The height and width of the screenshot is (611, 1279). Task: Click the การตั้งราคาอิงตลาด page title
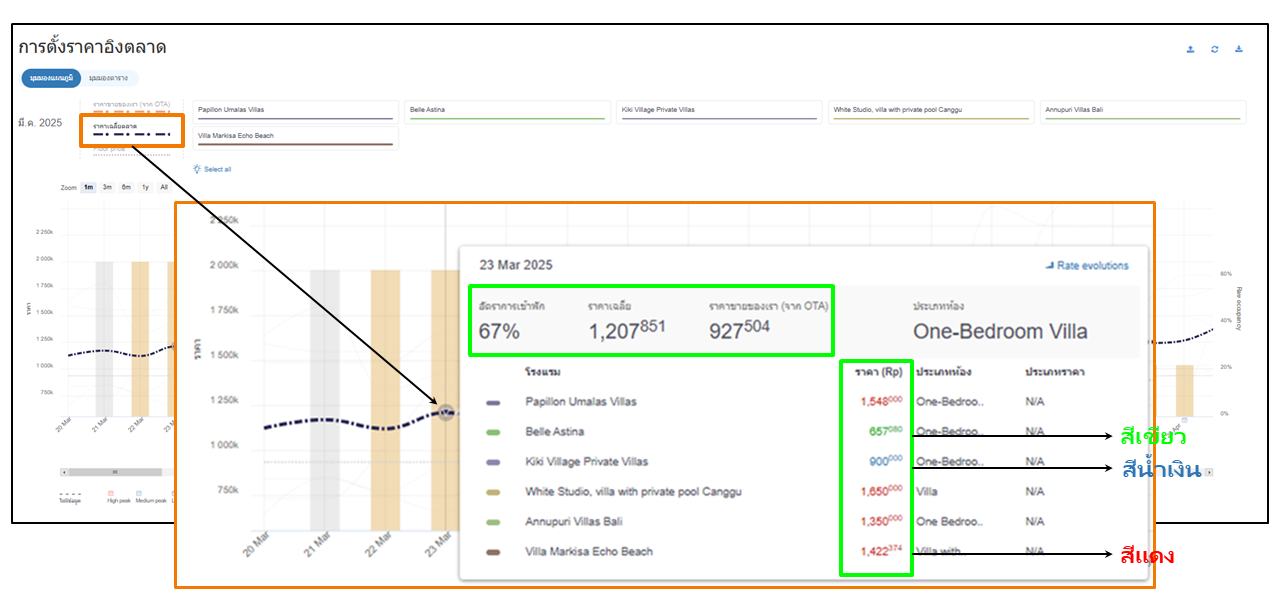pyautogui.click(x=92, y=46)
